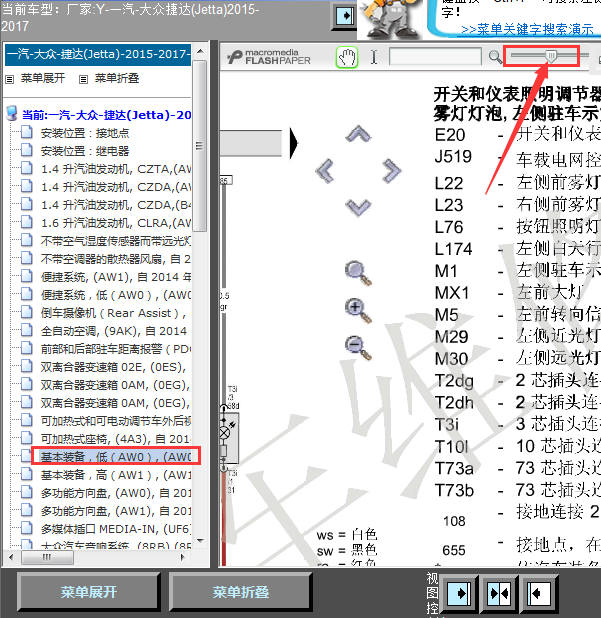This screenshot has height=618, width=601.
Task: Open 可加热式座椅, (4A3) item
Action: point(116,439)
